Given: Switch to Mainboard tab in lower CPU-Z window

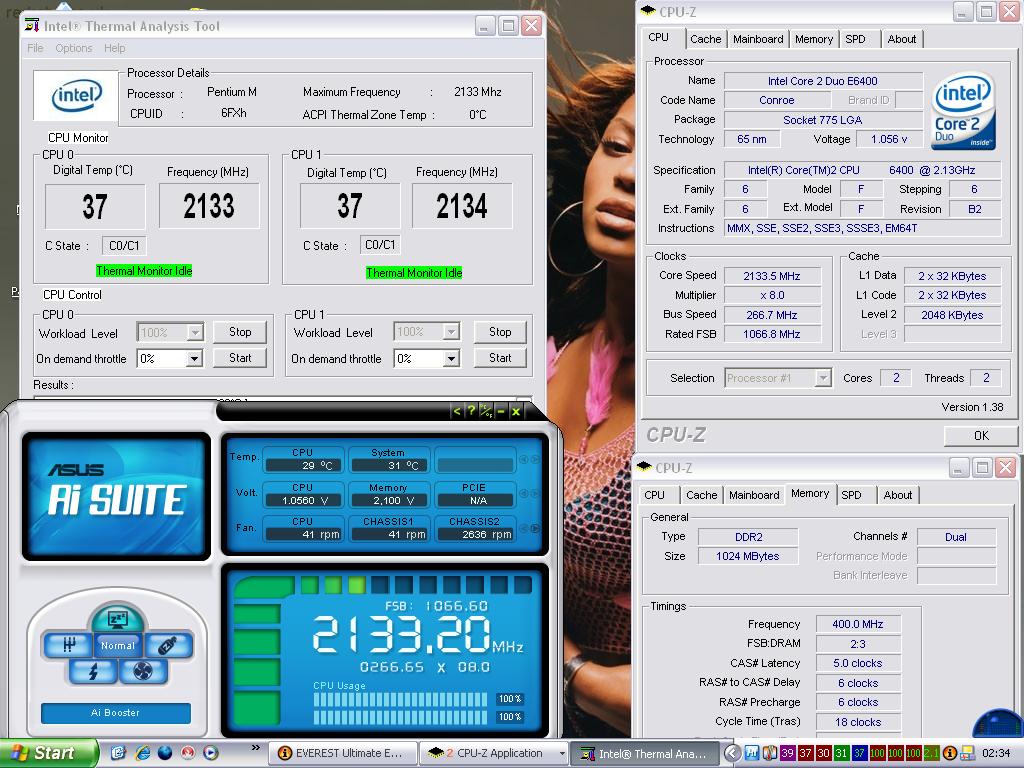Looking at the screenshot, I should click(x=754, y=495).
